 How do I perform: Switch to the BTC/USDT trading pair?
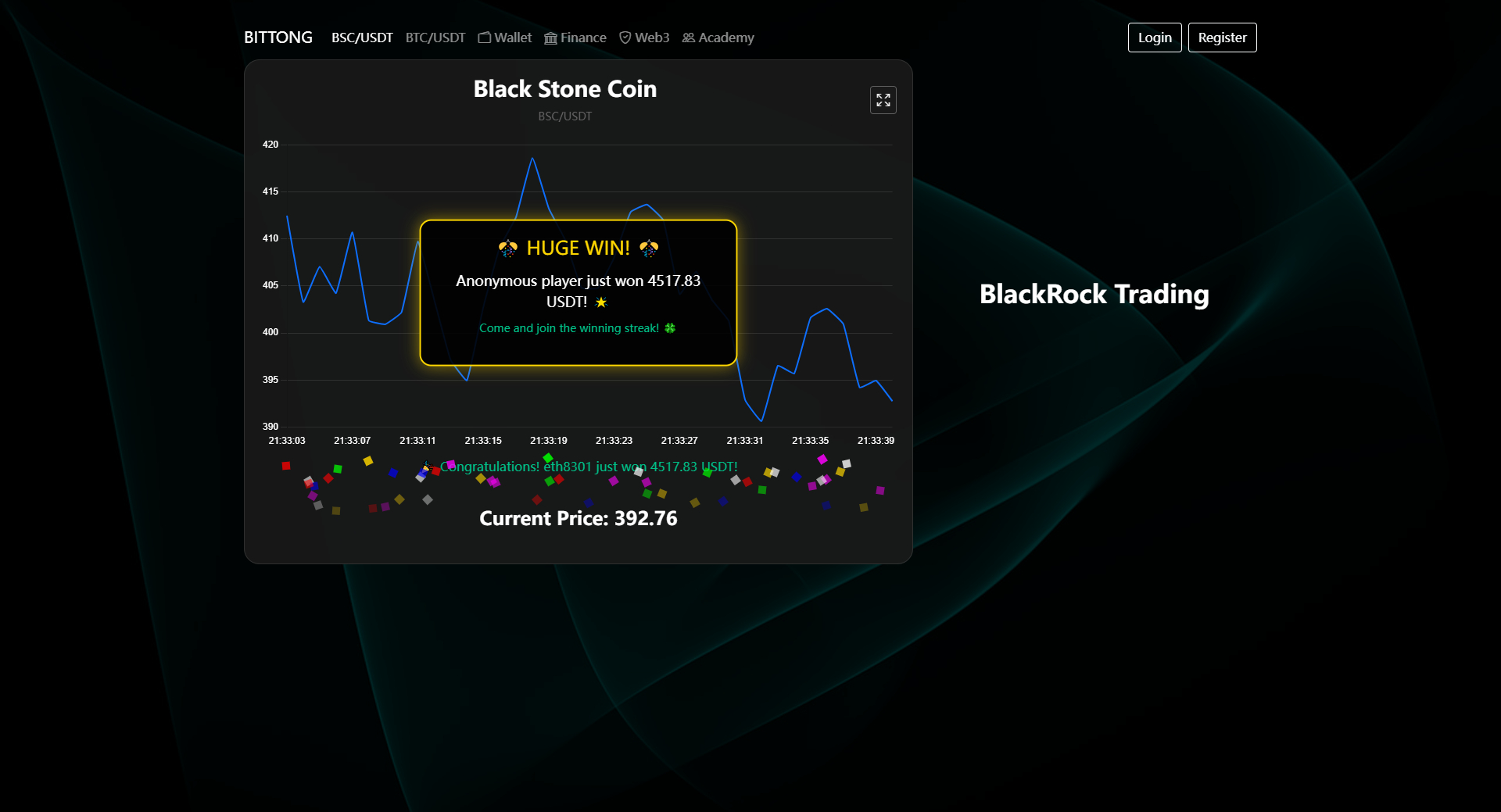tap(435, 38)
